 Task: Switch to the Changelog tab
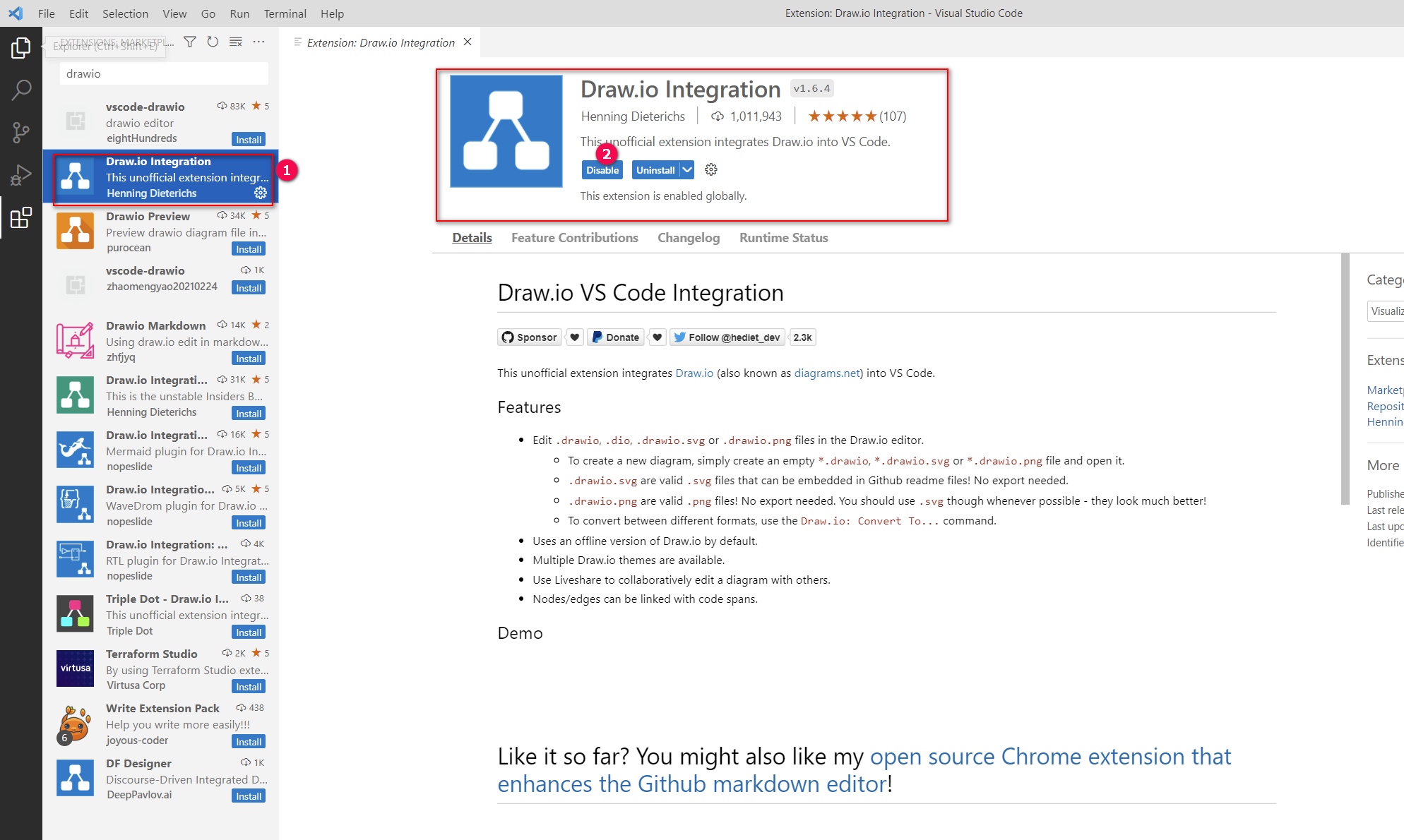[688, 238]
